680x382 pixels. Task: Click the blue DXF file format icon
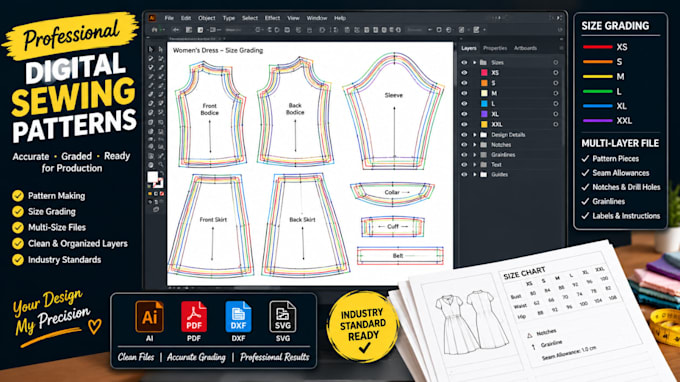click(238, 317)
